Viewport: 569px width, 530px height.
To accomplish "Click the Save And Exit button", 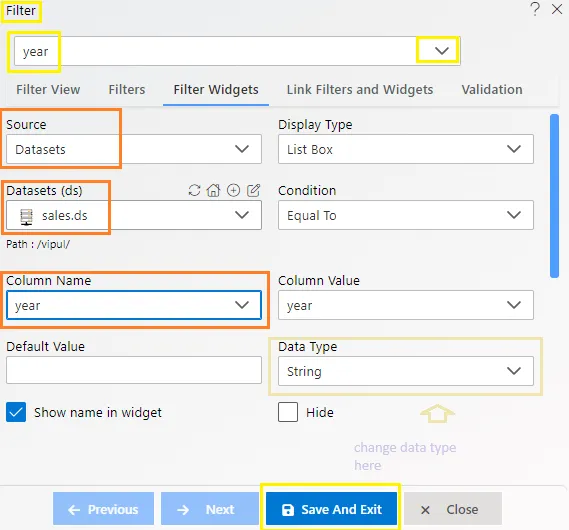I will (x=331, y=509).
